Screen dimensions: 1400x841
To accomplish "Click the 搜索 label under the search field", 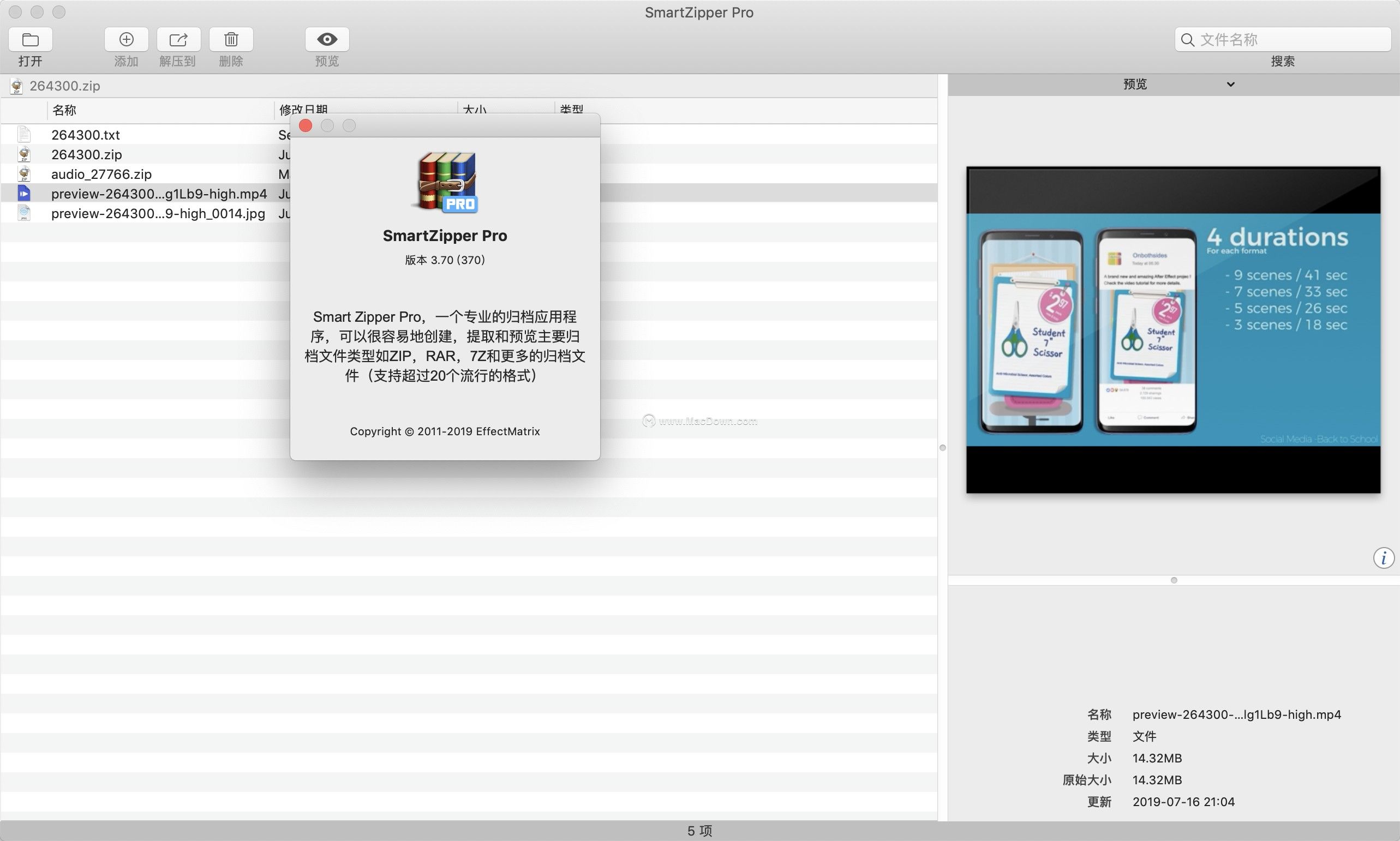I will click(x=1283, y=61).
